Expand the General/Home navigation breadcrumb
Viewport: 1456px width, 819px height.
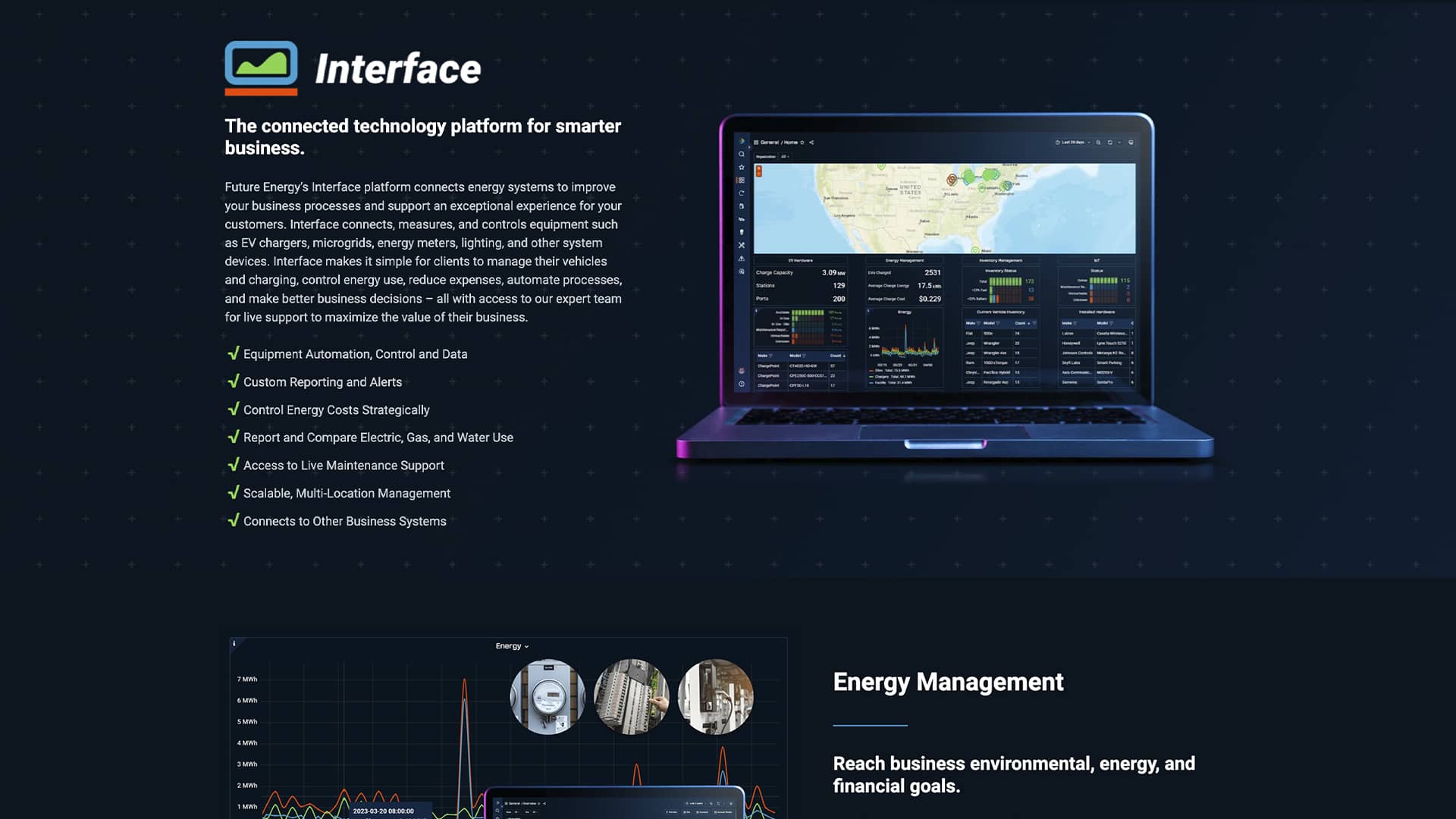[x=780, y=142]
